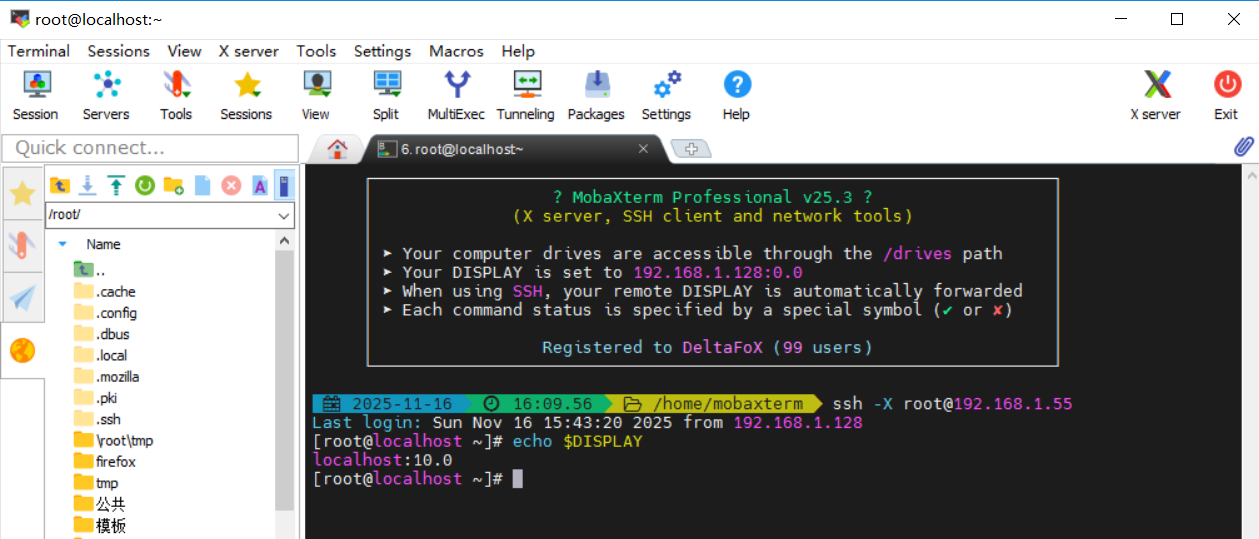Create new folder in SFTP browser
The height and width of the screenshot is (539, 1259).
(x=173, y=185)
